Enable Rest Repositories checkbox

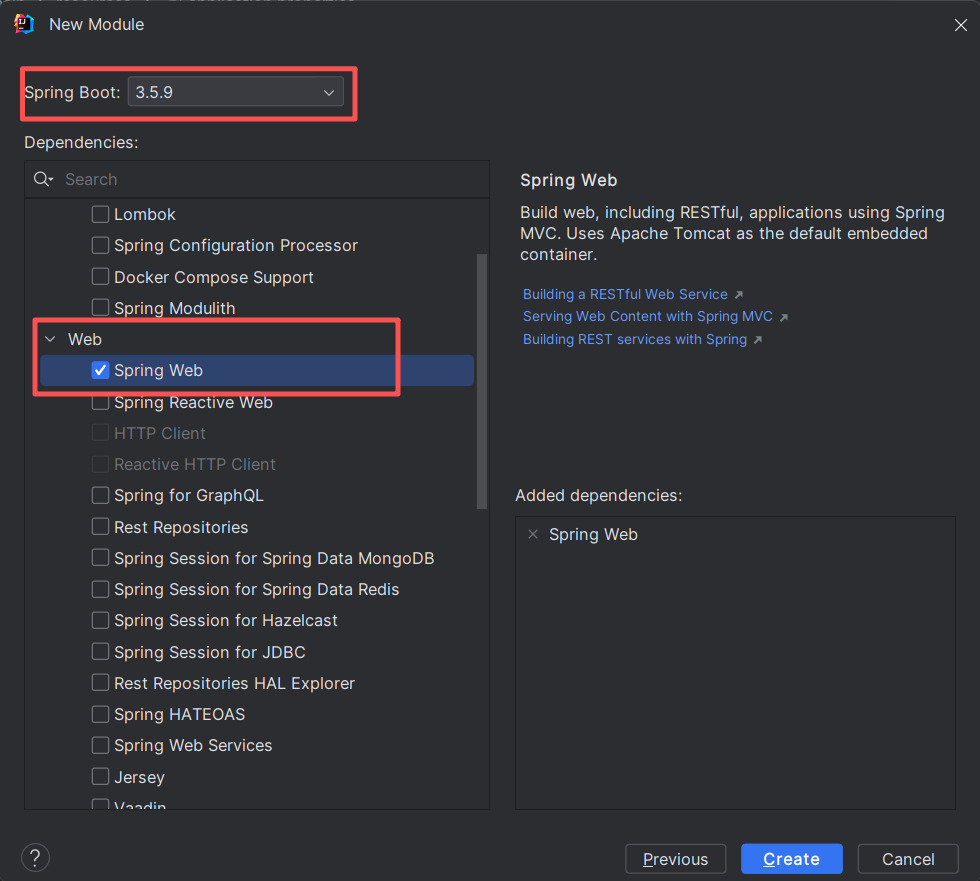(100, 527)
